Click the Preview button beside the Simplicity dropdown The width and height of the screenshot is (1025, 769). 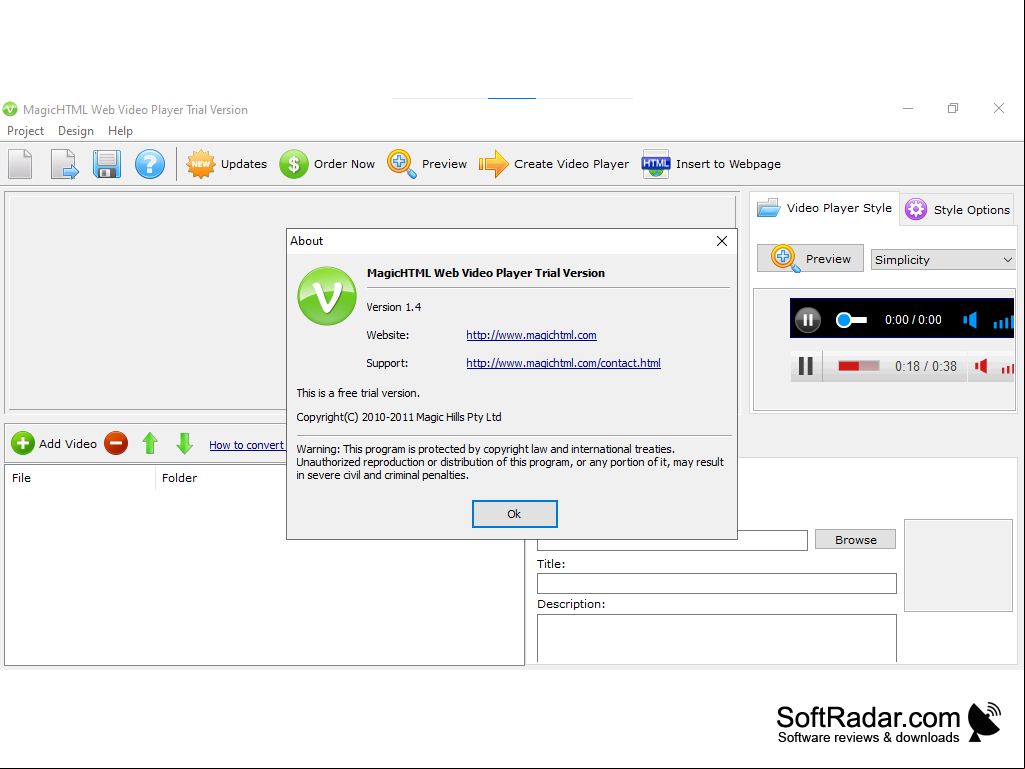810,258
